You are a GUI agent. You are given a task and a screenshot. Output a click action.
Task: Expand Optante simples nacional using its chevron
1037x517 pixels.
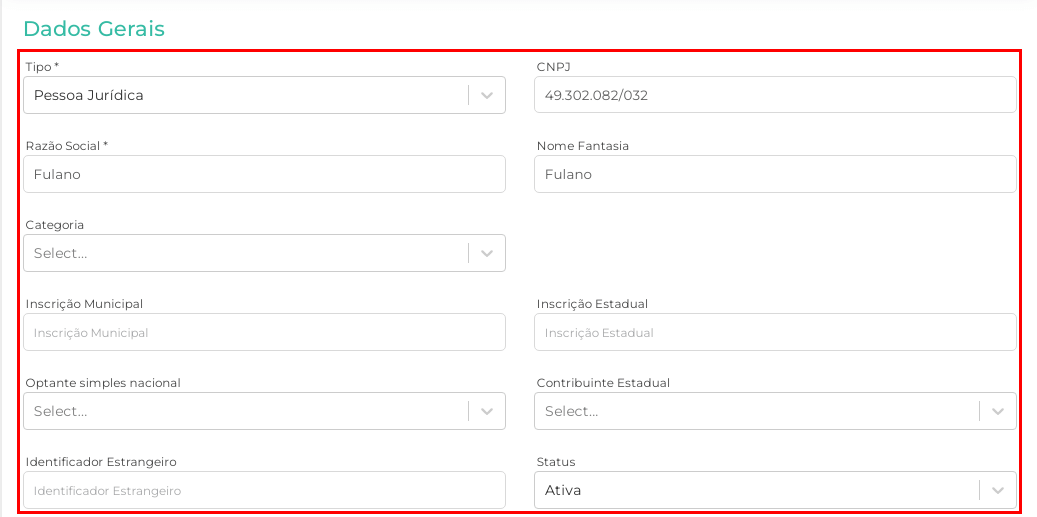pos(487,411)
